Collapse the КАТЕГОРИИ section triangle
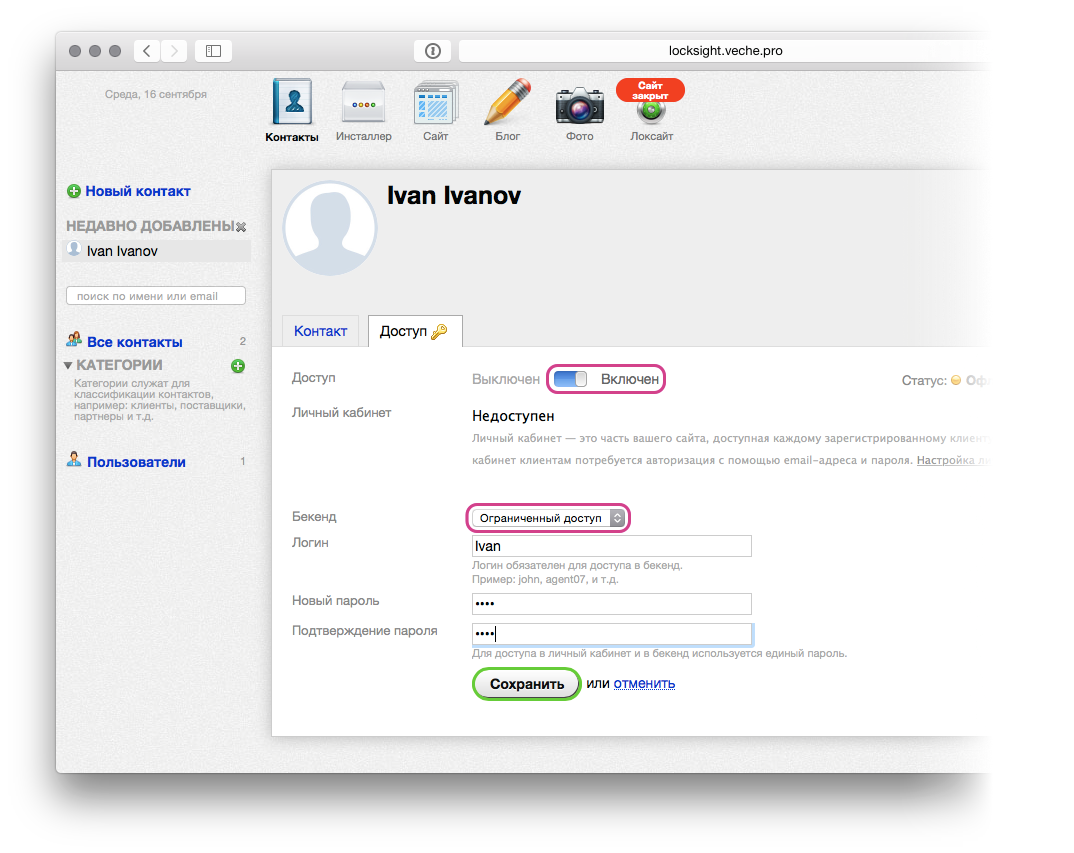 [x=68, y=365]
